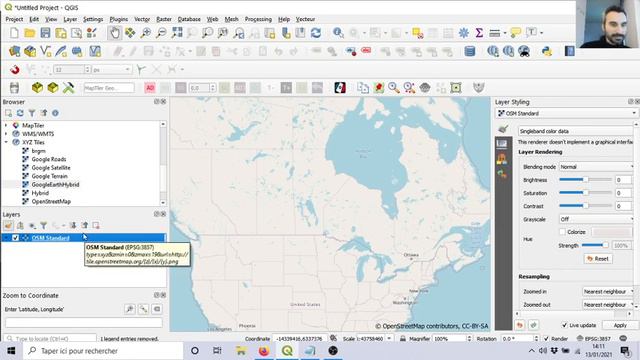Viewport: 640px width, 360px height.
Task: Click the Firefox taskbar icon
Action: [264, 351]
